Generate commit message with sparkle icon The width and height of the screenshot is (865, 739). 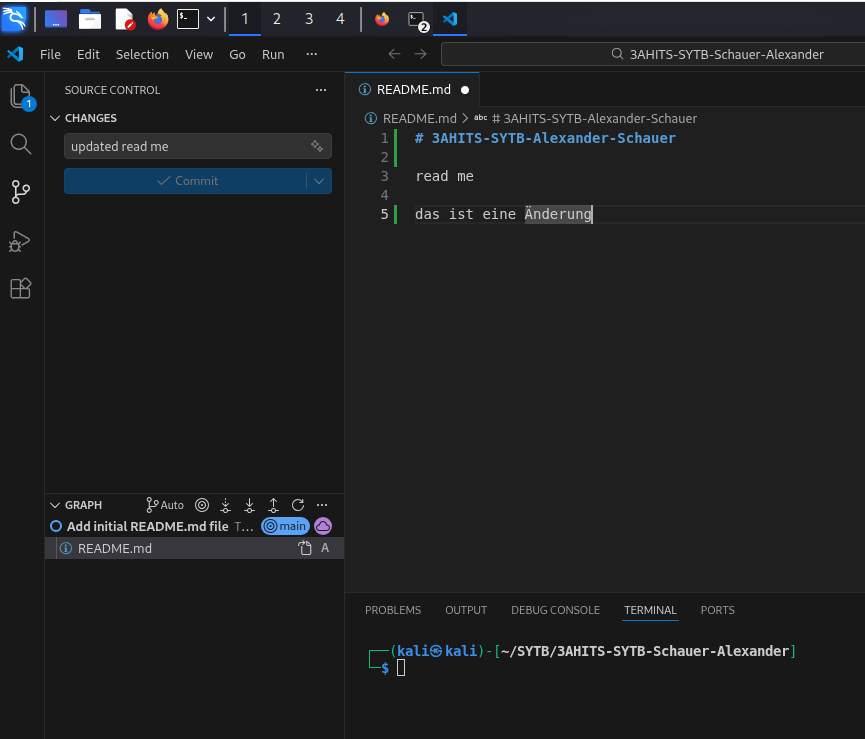pos(317,147)
